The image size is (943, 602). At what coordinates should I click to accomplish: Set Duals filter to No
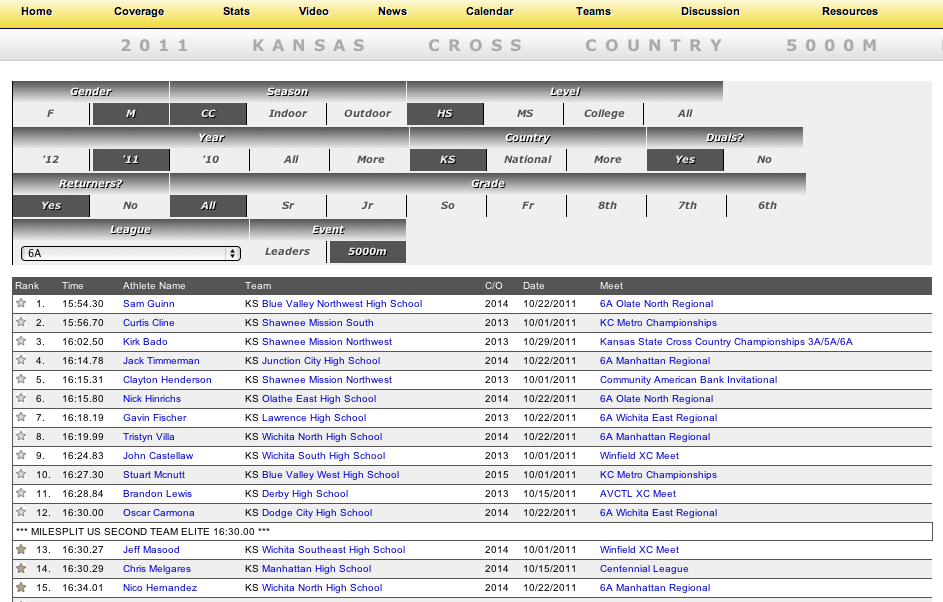(764, 160)
